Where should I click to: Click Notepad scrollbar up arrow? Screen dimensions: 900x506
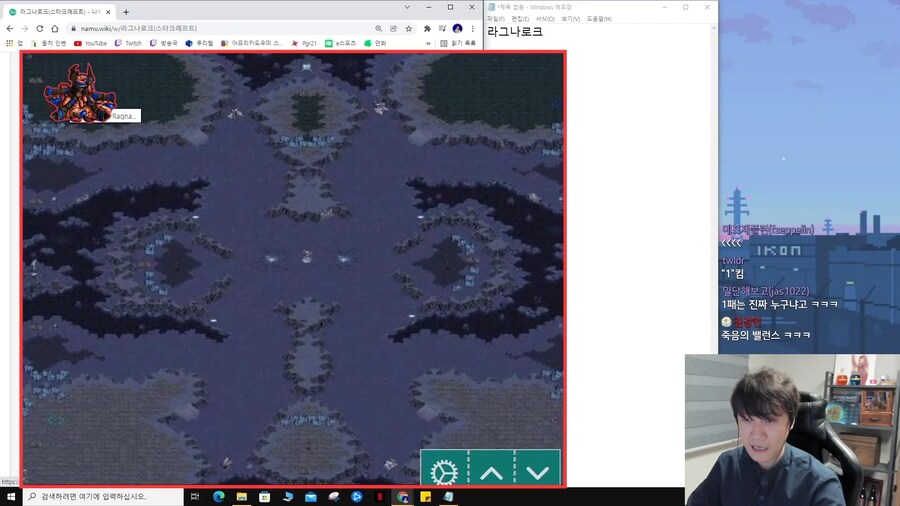pos(713,28)
